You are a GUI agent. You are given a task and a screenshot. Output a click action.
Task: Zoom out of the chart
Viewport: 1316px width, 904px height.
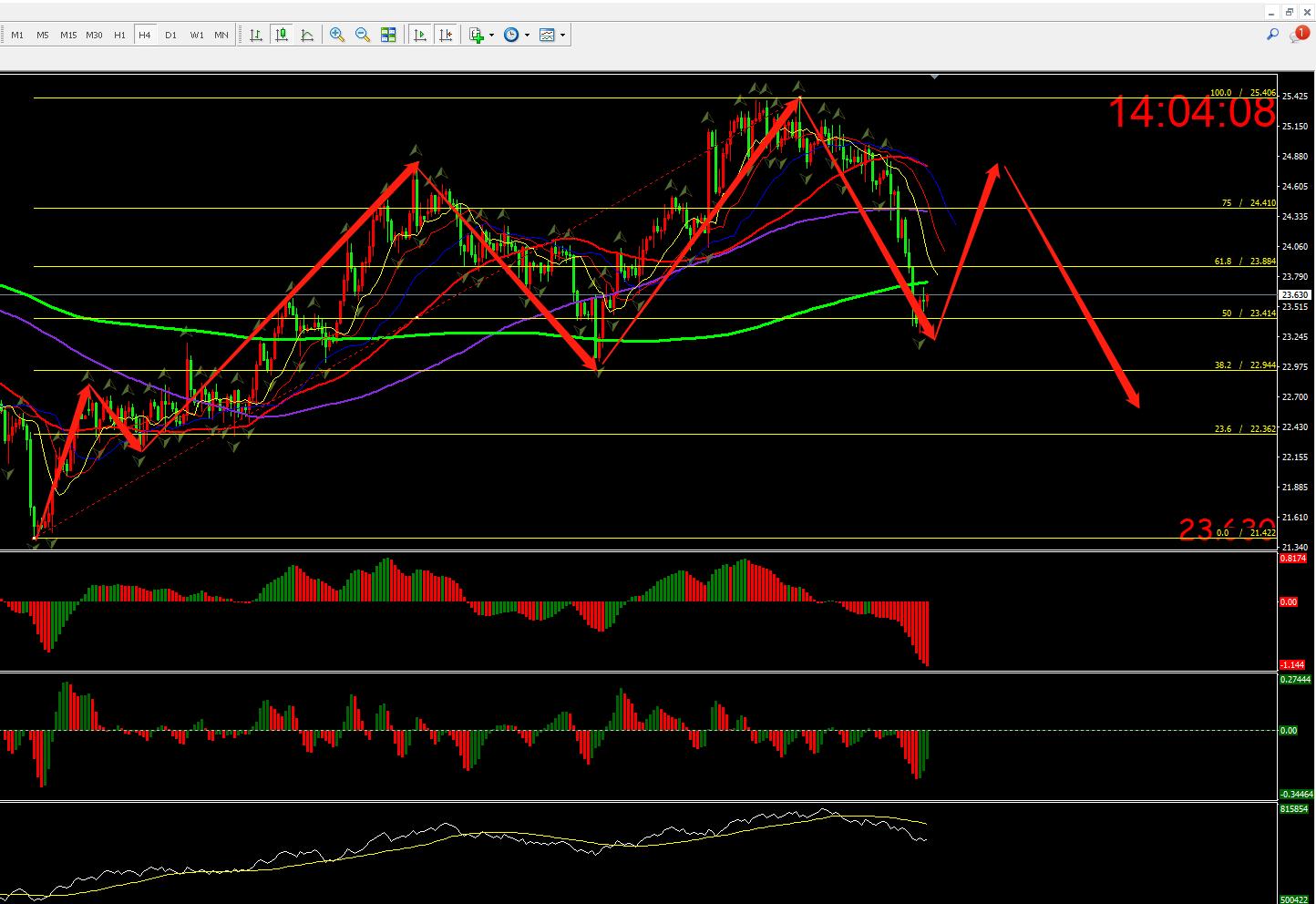[x=363, y=35]
